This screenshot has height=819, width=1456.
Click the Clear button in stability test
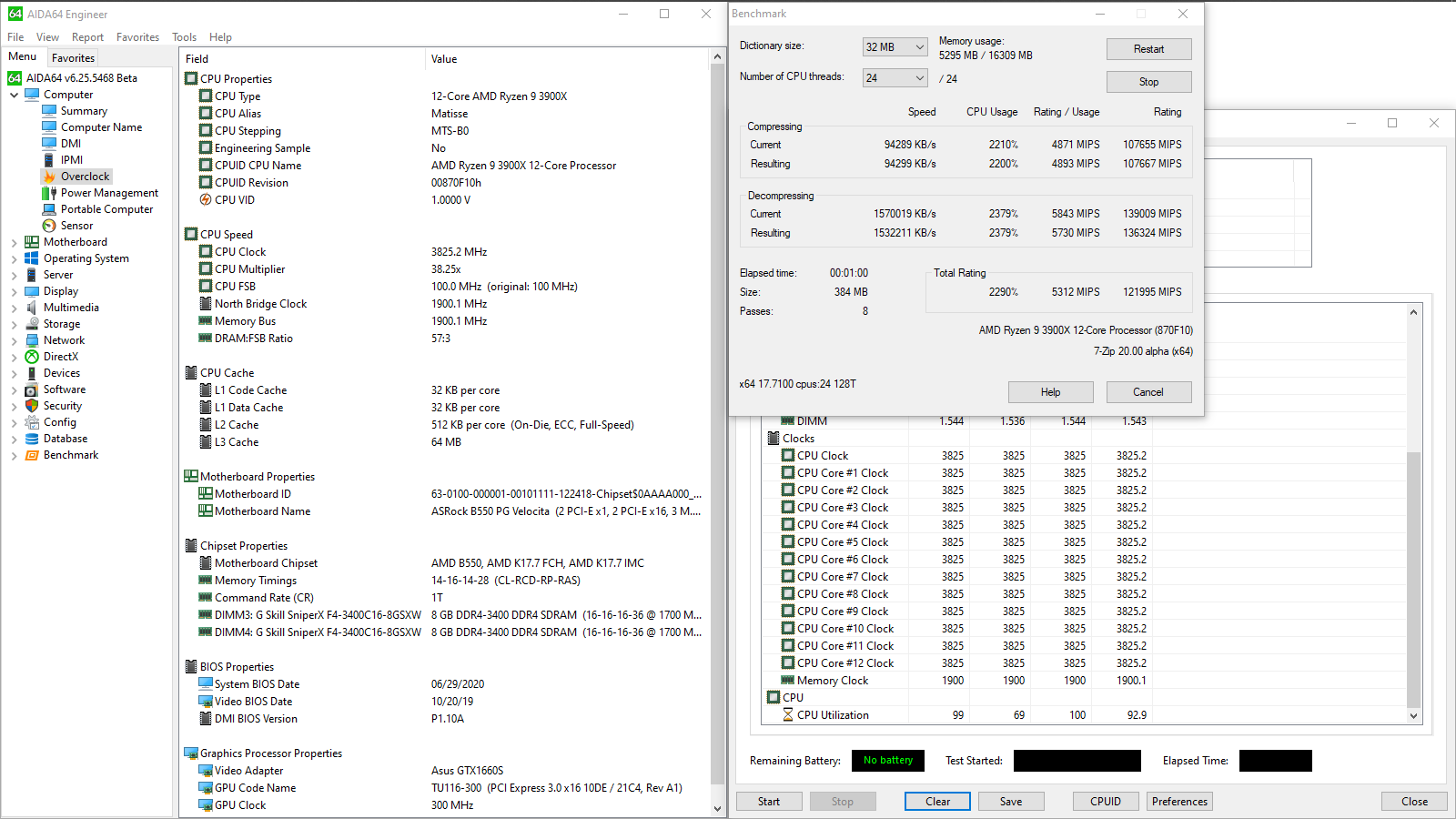click(937, 802)
